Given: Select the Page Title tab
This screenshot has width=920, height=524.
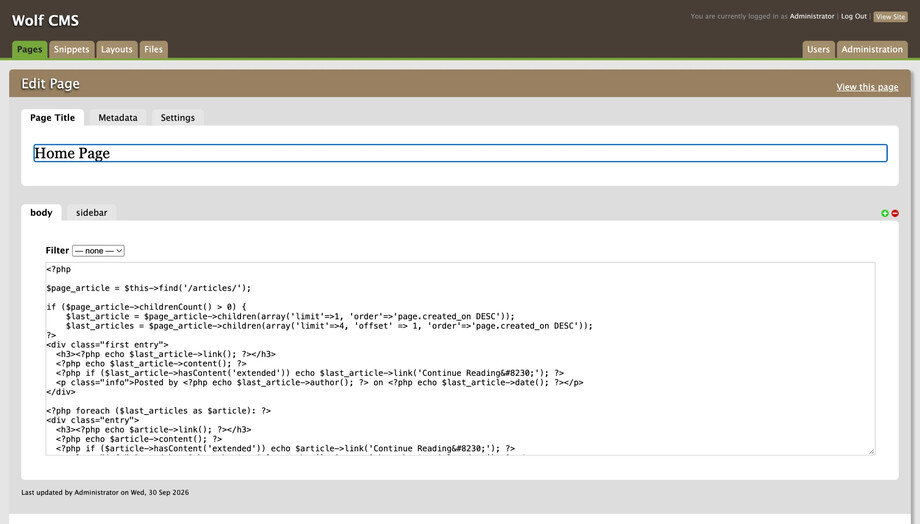Looking at the screenshot, I should pos(52,117).
